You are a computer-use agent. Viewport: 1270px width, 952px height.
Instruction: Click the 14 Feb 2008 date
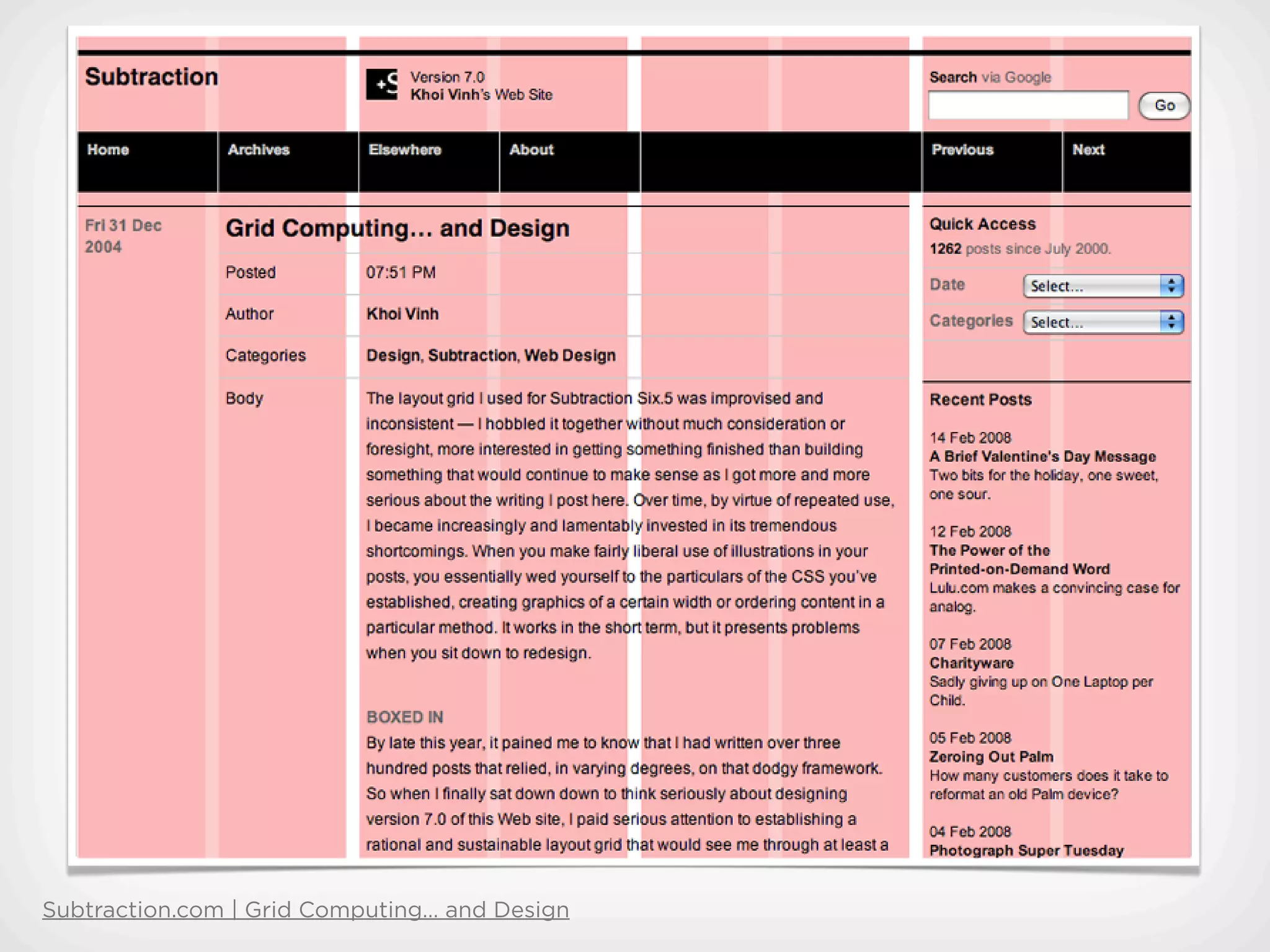pos(970,438)
